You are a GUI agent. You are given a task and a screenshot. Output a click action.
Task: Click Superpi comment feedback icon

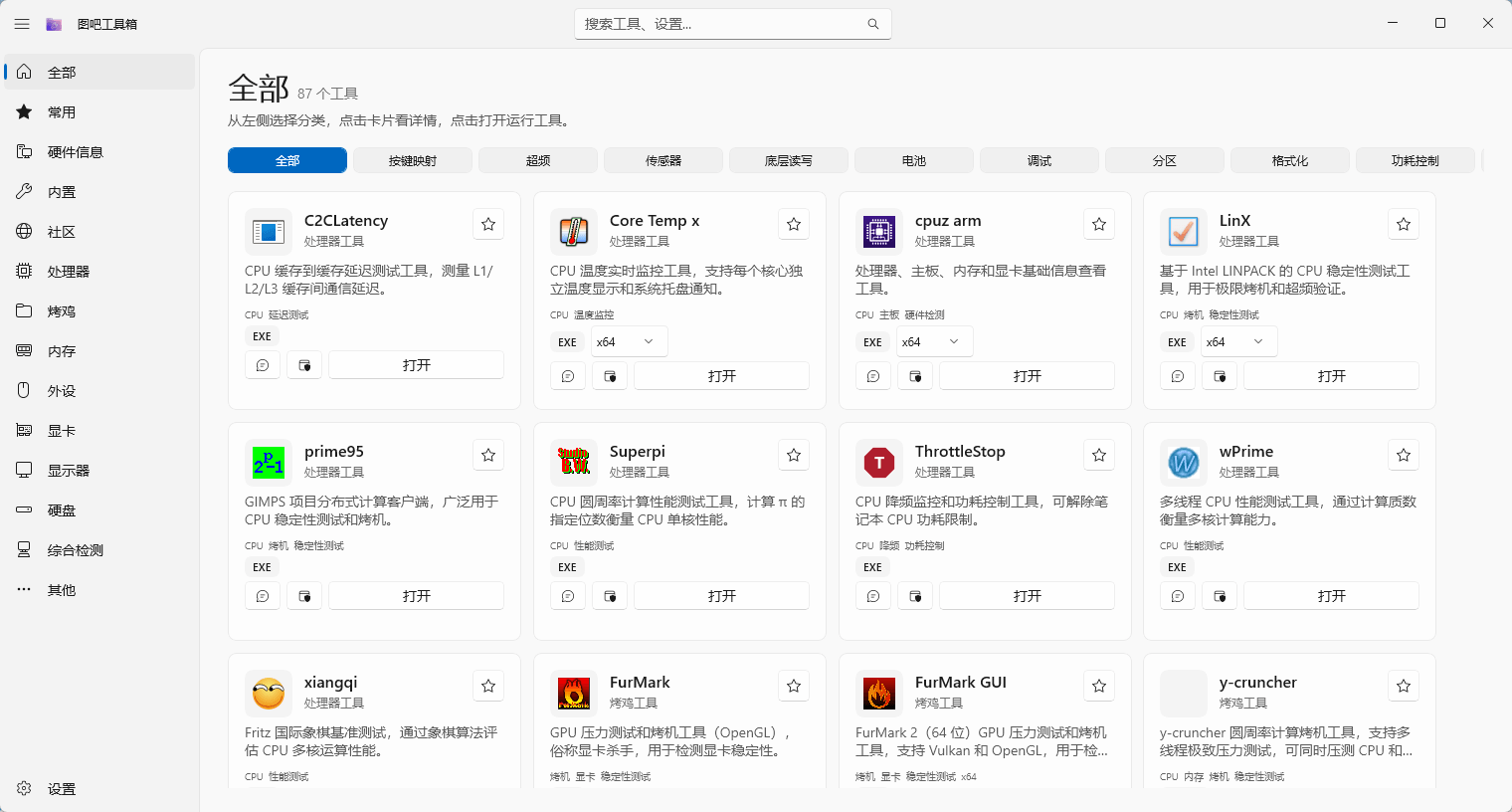(x=568, y=596)
